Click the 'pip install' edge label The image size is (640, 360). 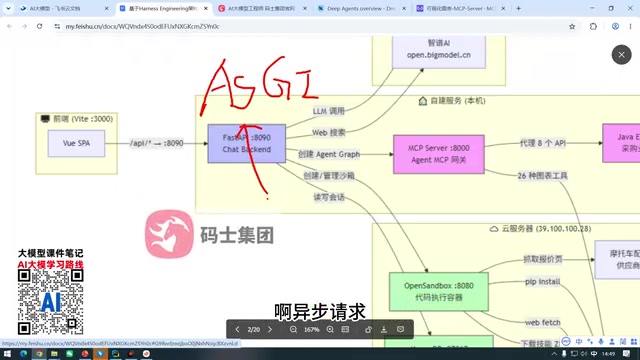click(542, 282)
